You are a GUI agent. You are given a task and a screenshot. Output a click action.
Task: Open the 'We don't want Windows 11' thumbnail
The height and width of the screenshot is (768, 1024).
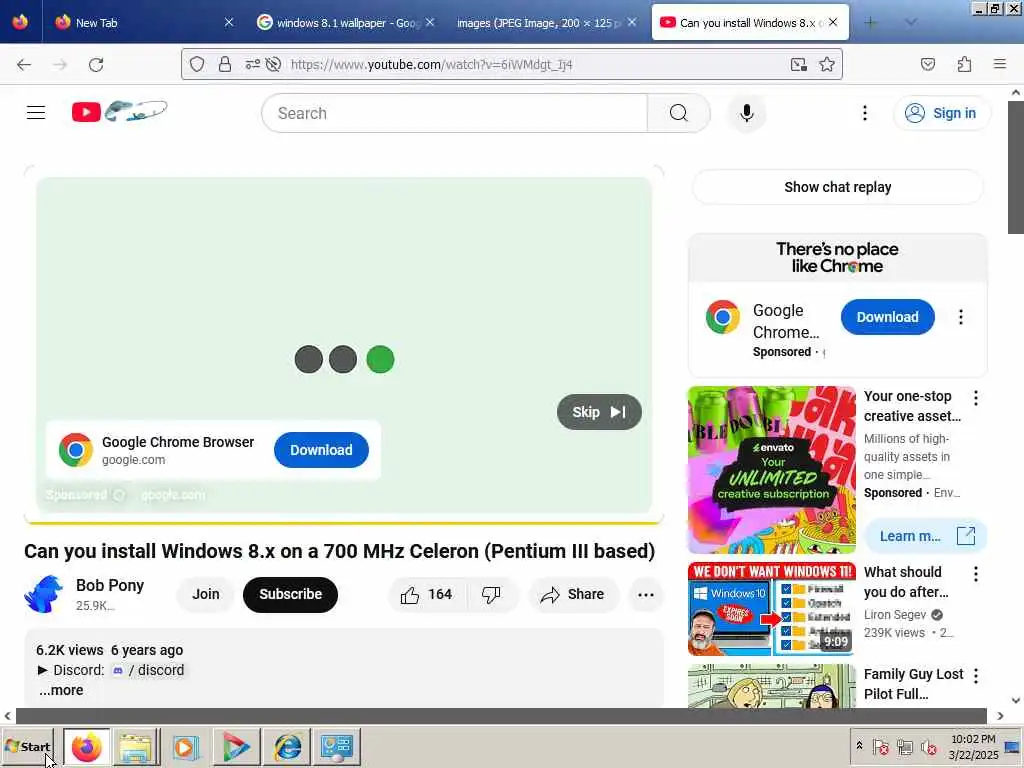772,609
